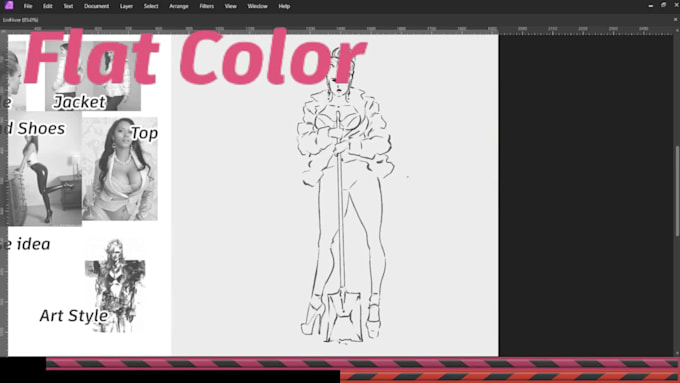Open the View menu
This screenshot has width=680, height=383.
coord(231,6)
